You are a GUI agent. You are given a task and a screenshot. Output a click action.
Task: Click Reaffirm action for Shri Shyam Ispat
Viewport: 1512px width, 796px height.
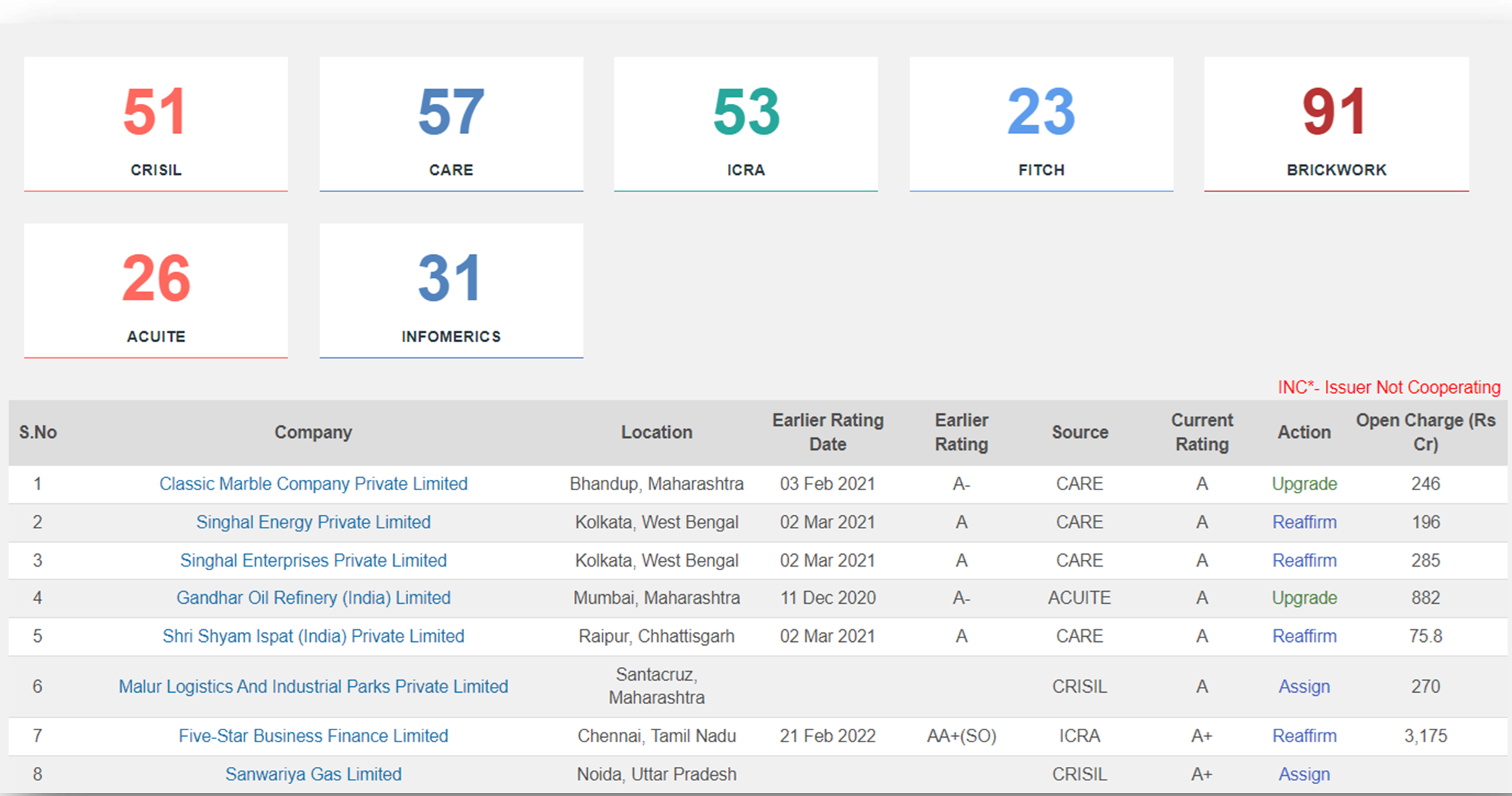[x=1304, y=636]
